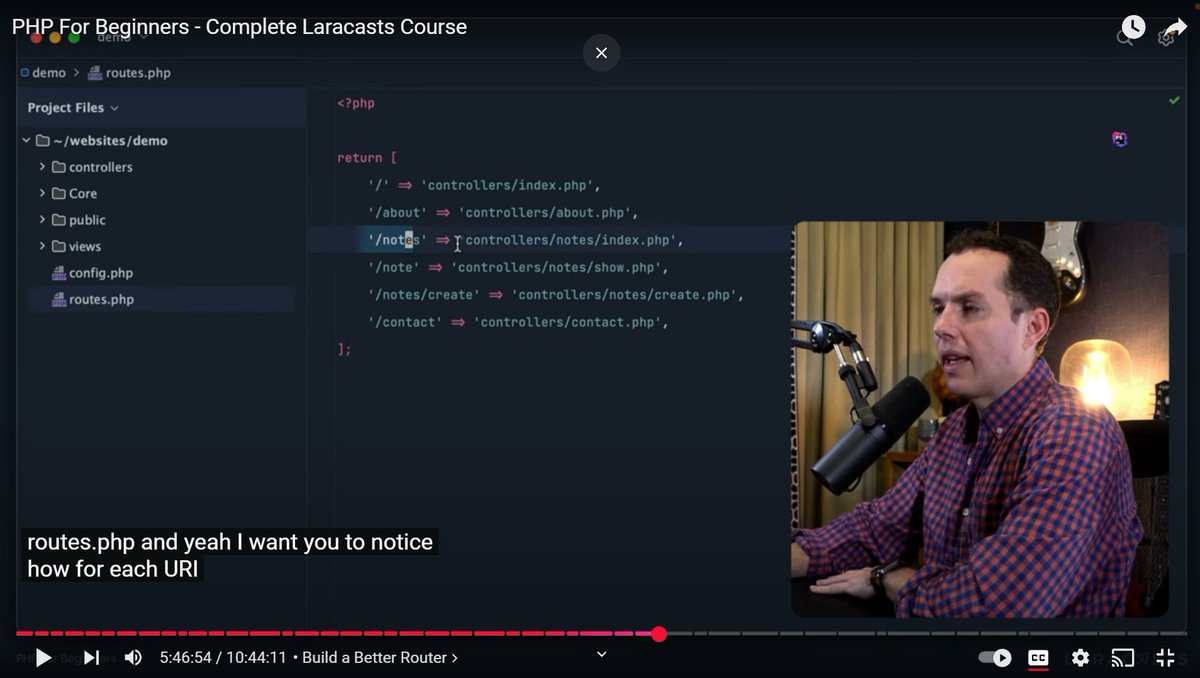Click the '/contact' route key

pyautogui.click(x=405, y=322)
